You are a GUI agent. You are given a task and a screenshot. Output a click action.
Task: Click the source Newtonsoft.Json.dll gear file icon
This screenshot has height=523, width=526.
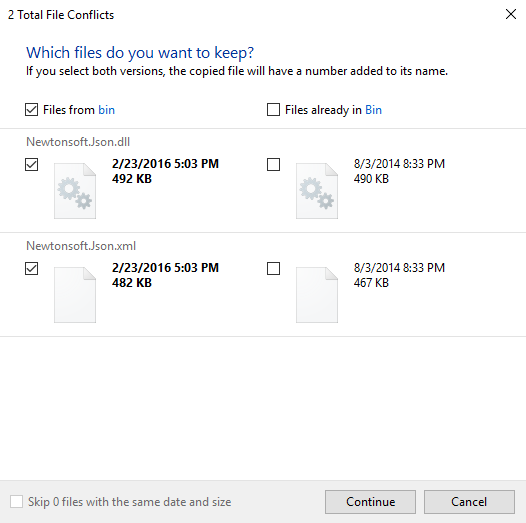click(x=75, y=191)
